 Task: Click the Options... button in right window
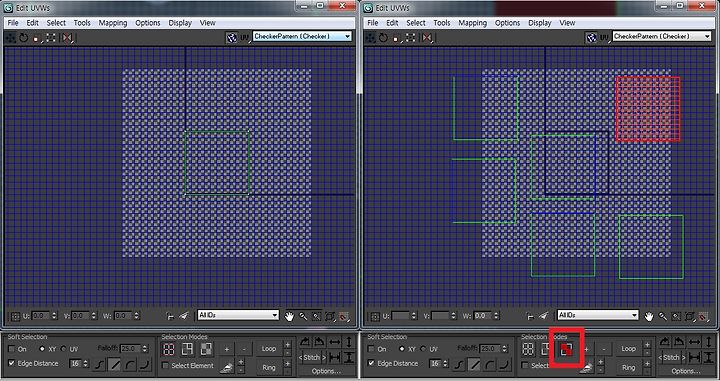686,371
